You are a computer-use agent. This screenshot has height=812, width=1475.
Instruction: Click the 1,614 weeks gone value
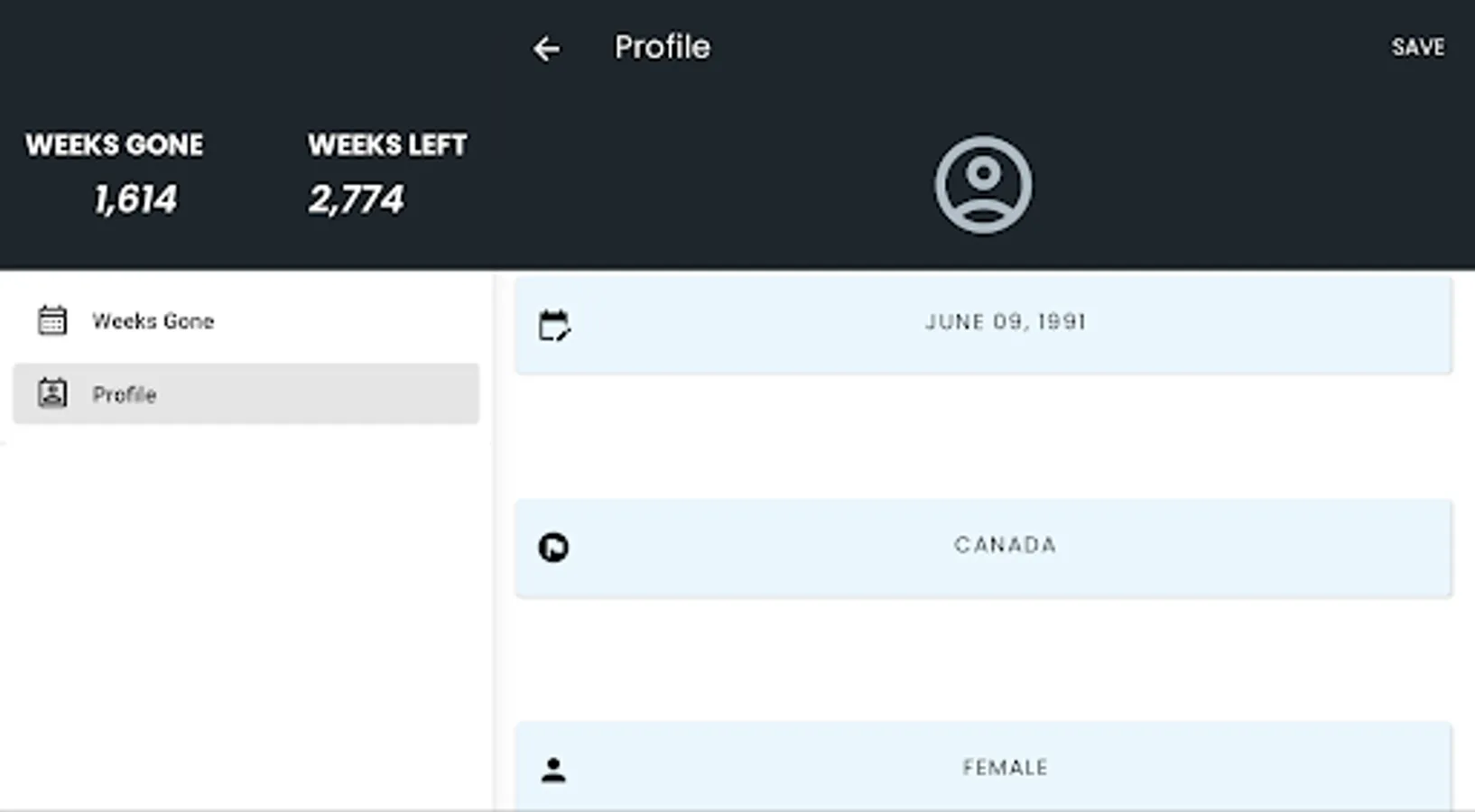point(135,199)
